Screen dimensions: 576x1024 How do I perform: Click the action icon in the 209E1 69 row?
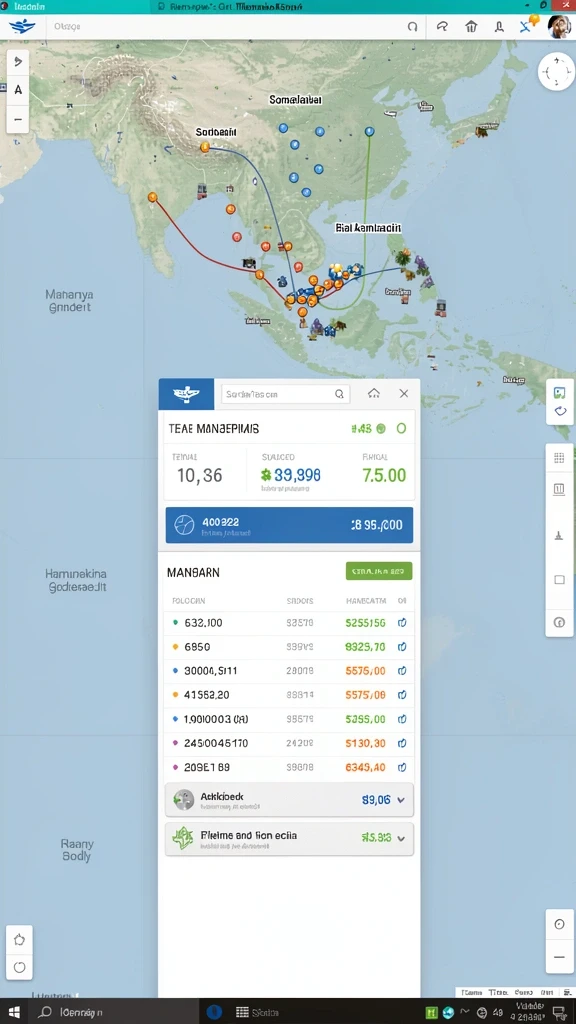click(402, 767)
